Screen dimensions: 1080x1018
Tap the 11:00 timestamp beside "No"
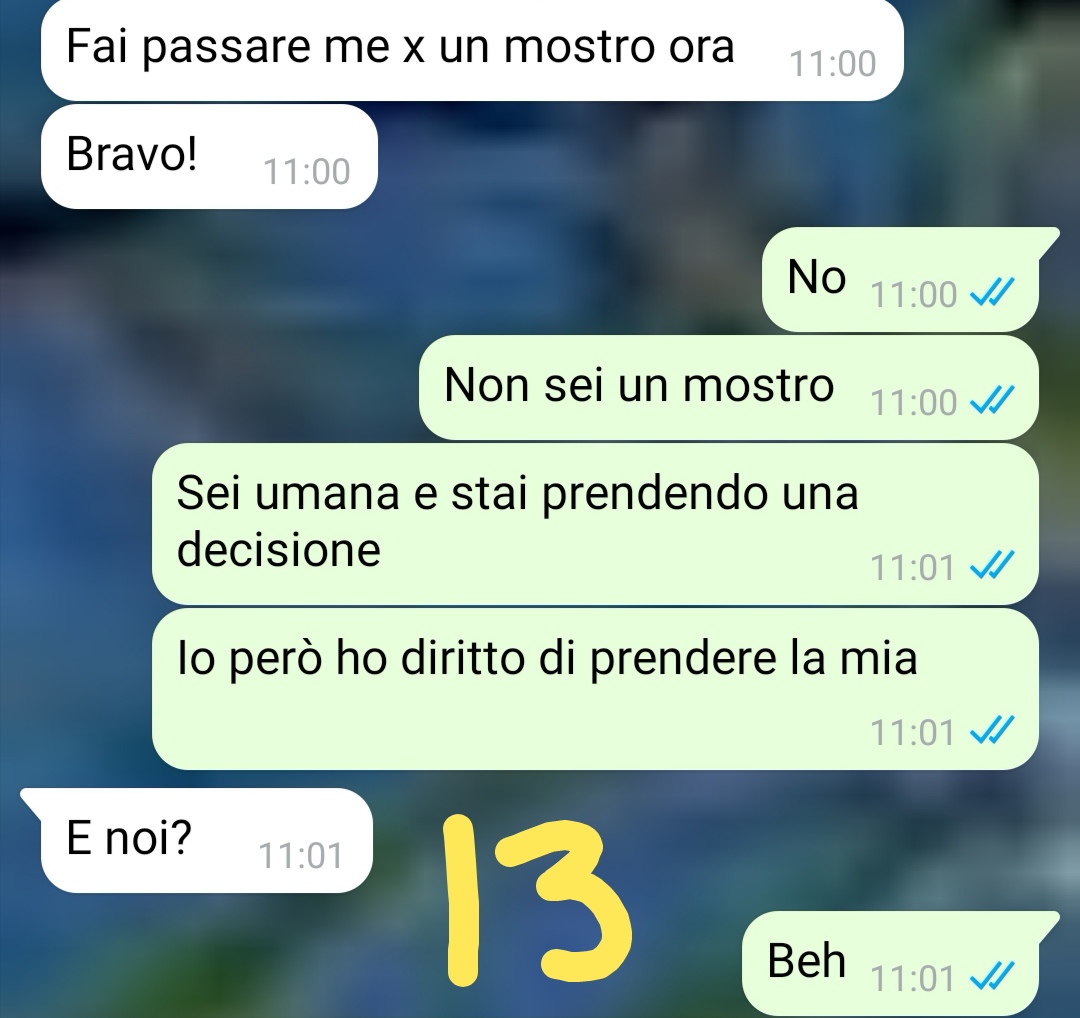pyautogui.click(x=914, y=295)
